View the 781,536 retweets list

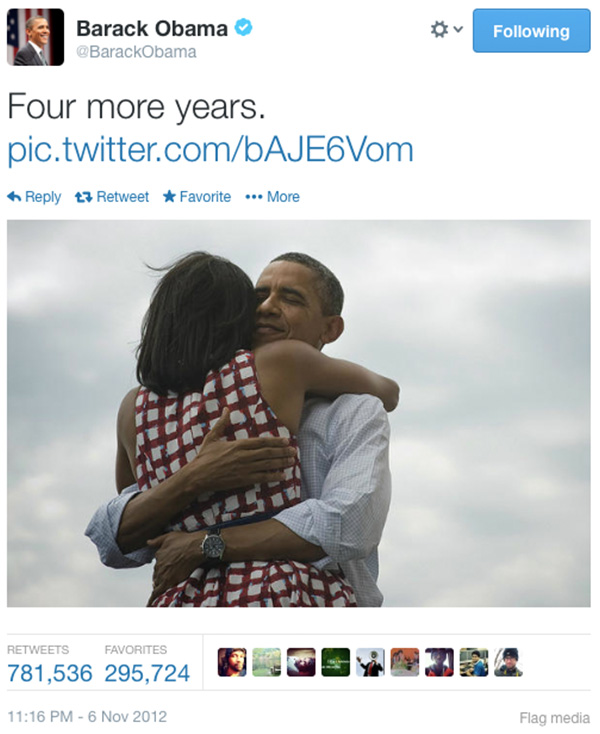pos(50,673)
